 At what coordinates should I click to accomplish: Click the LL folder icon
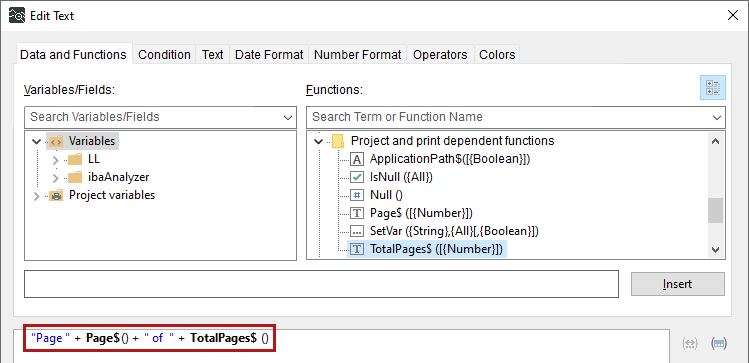click(75, 159)
